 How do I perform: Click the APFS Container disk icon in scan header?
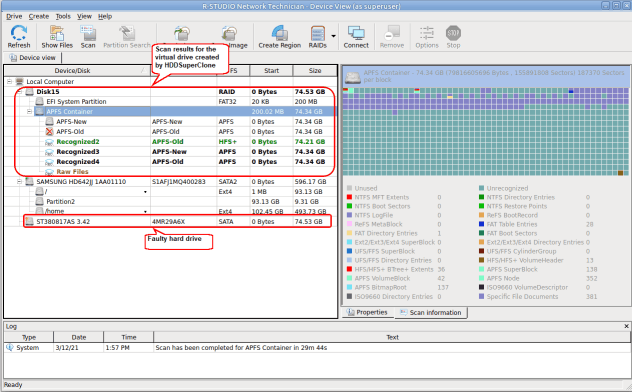pyautogui.click(x=353, y=77)
